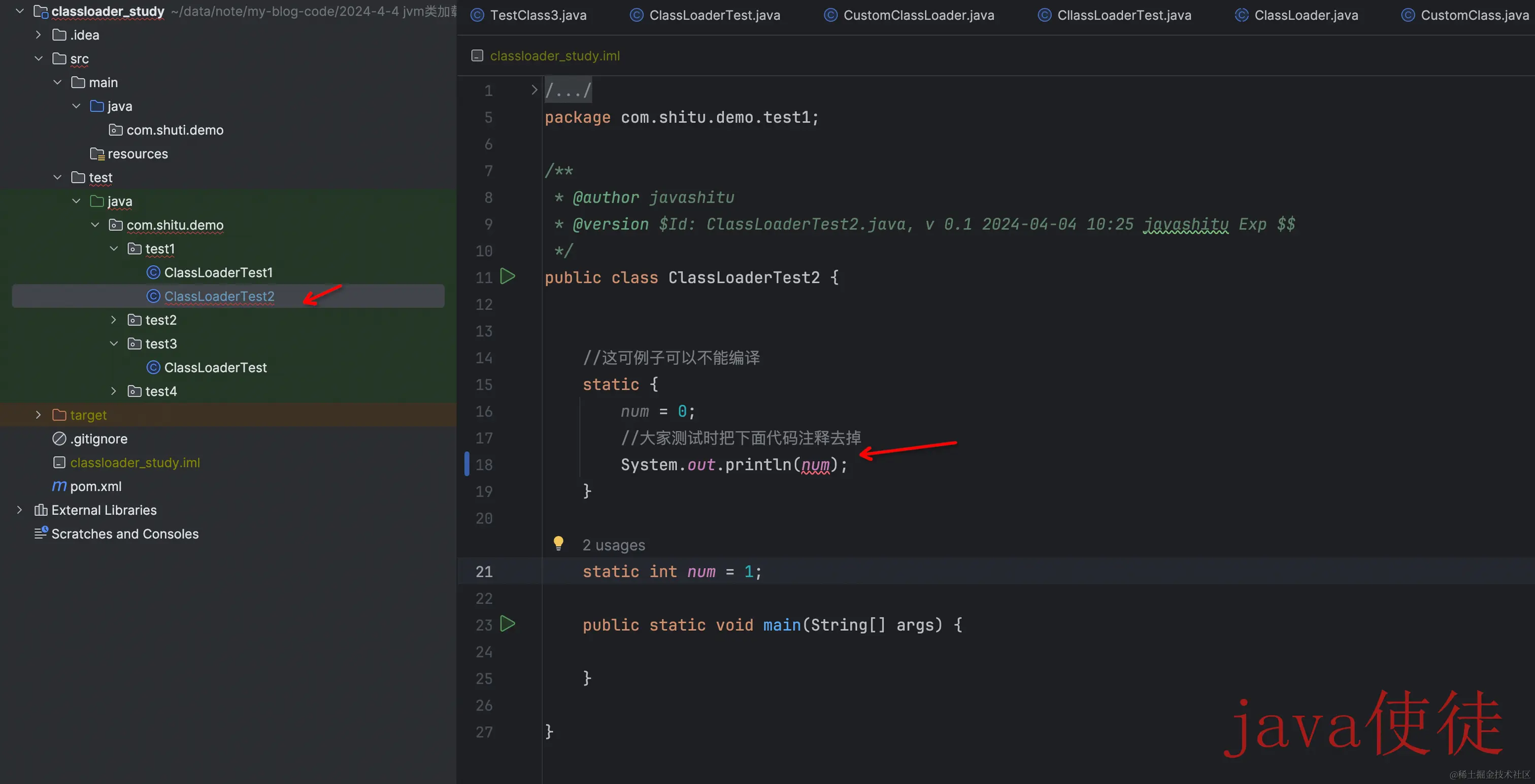This screenshot has height=784, width=1535.
Task: Switch to TestClass3.java tab
Action: 528,15
